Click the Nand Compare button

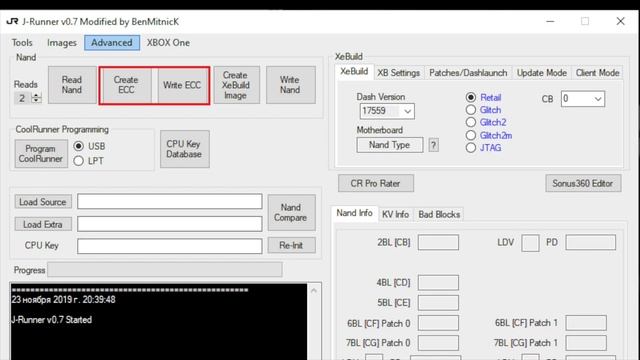tap(291, 213)
